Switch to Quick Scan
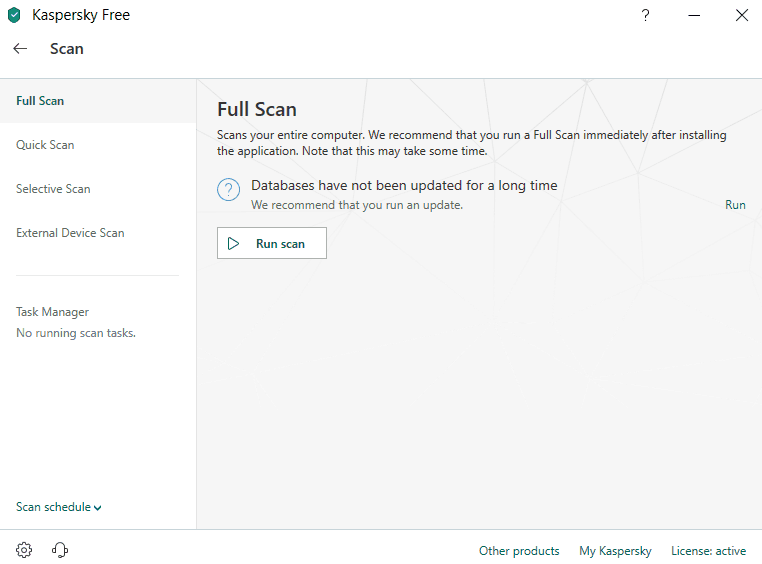Image resolution: width=762 pixels, height=564 pixels. coord(45,145)
